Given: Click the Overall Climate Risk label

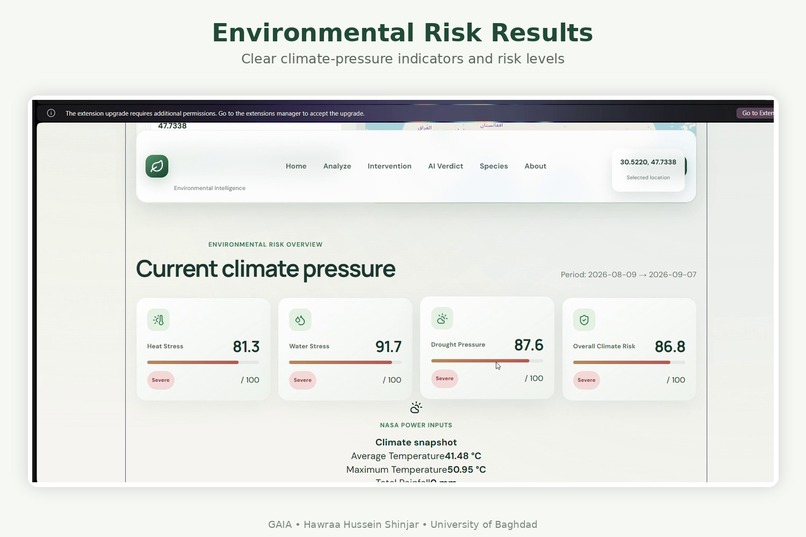Looking at the screenshot, I should coord(604,346).
